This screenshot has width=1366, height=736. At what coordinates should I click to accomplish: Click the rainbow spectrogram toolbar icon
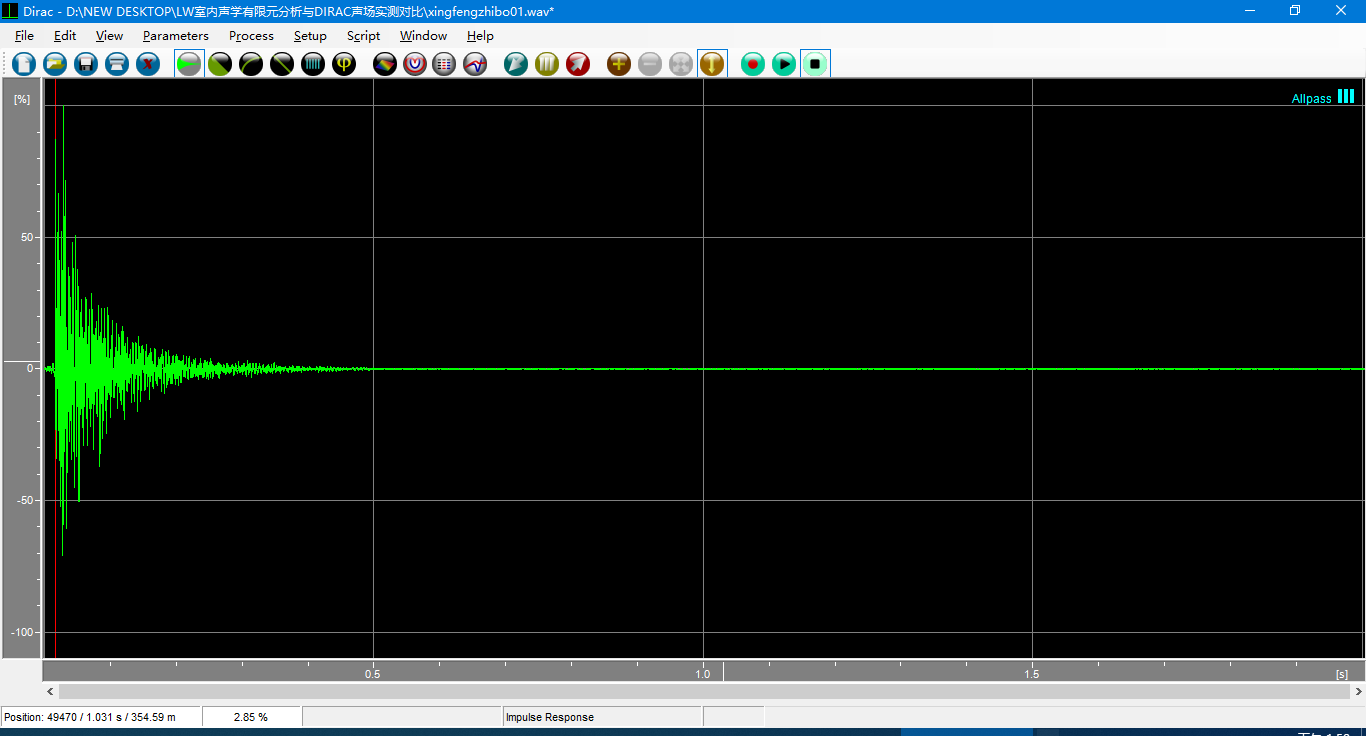point(385,64)
